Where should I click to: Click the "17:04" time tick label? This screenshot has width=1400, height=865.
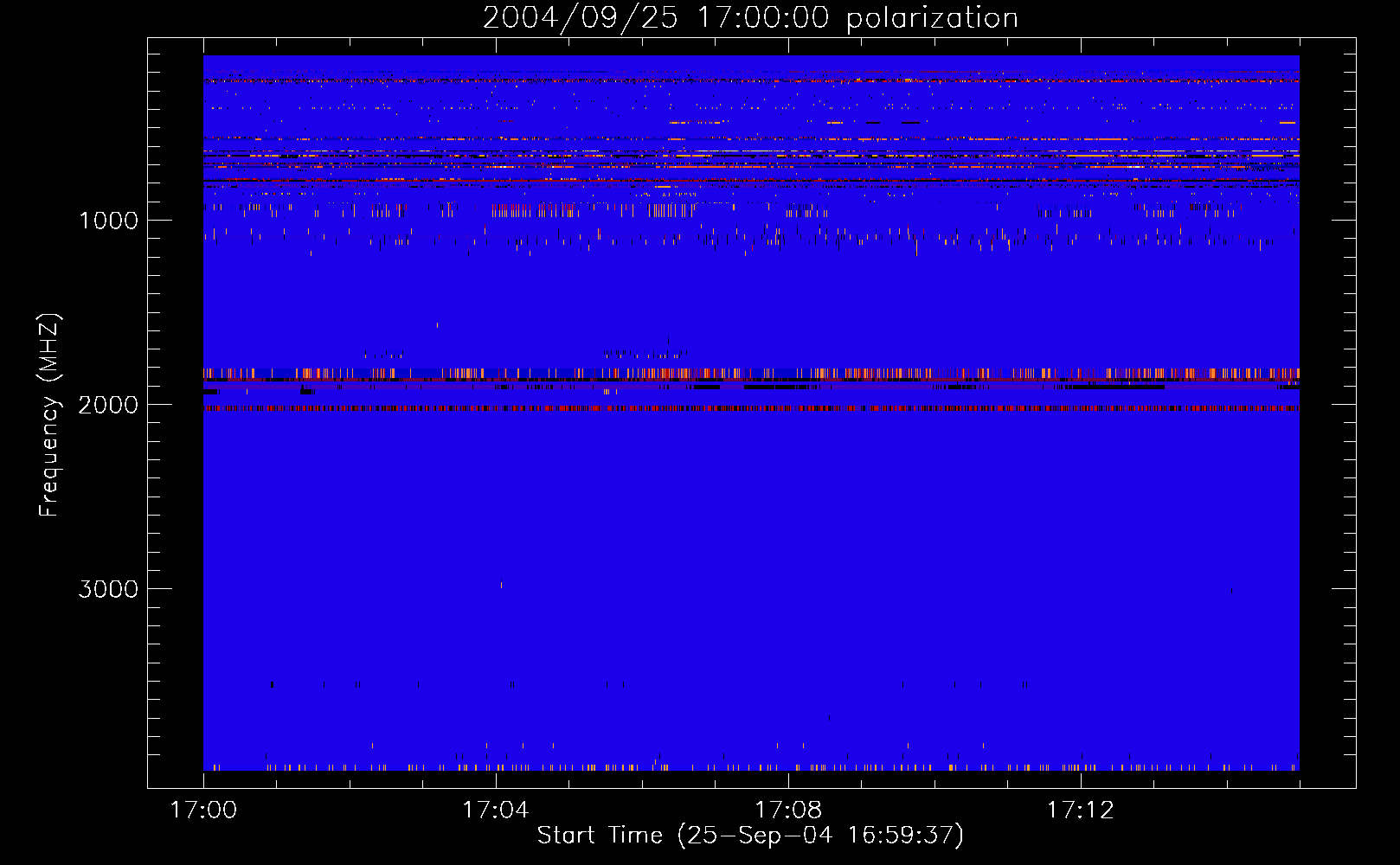coord(496,810)
